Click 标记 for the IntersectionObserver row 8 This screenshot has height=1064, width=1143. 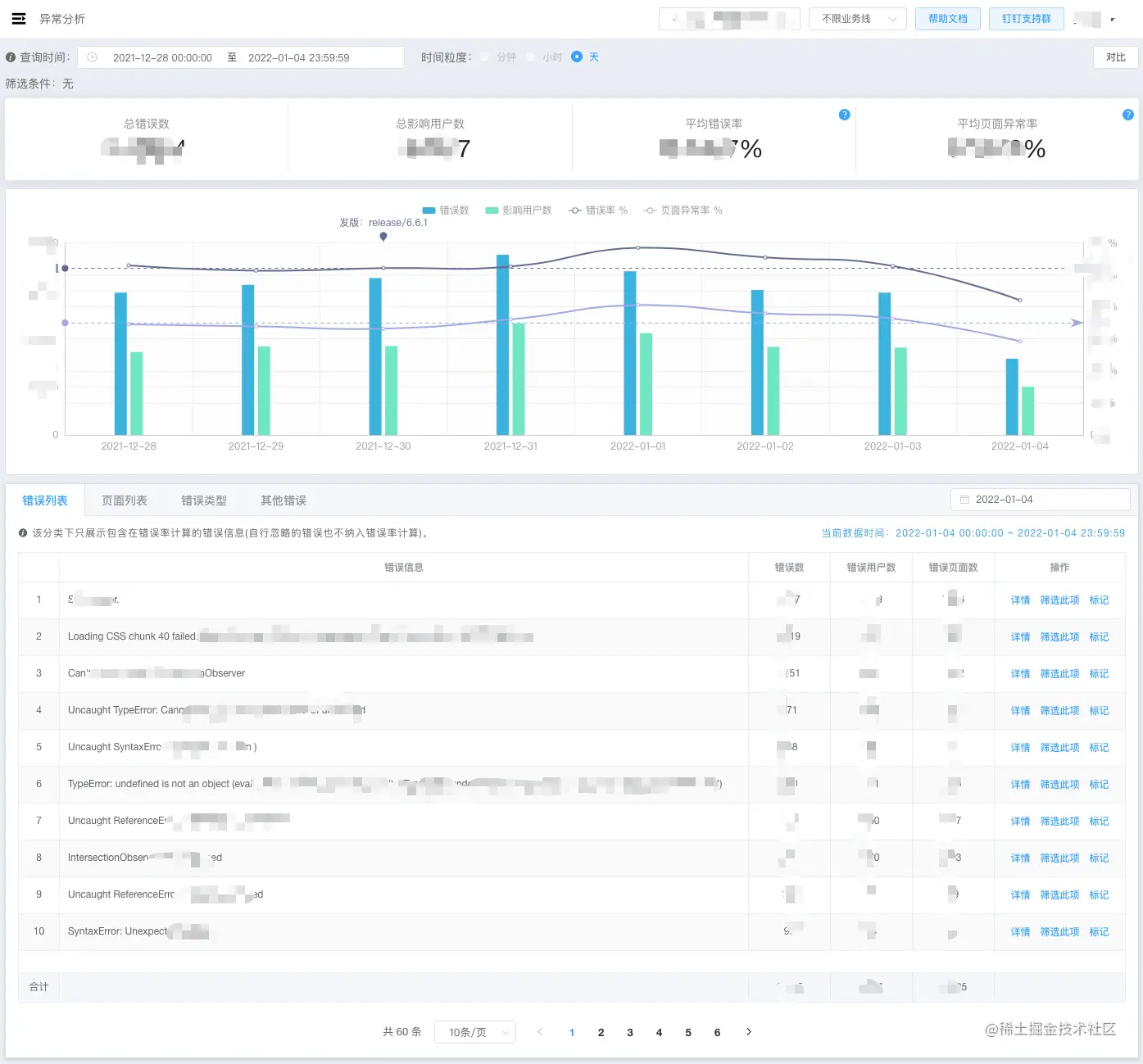pyautogui.click(x=1099, y=858)
